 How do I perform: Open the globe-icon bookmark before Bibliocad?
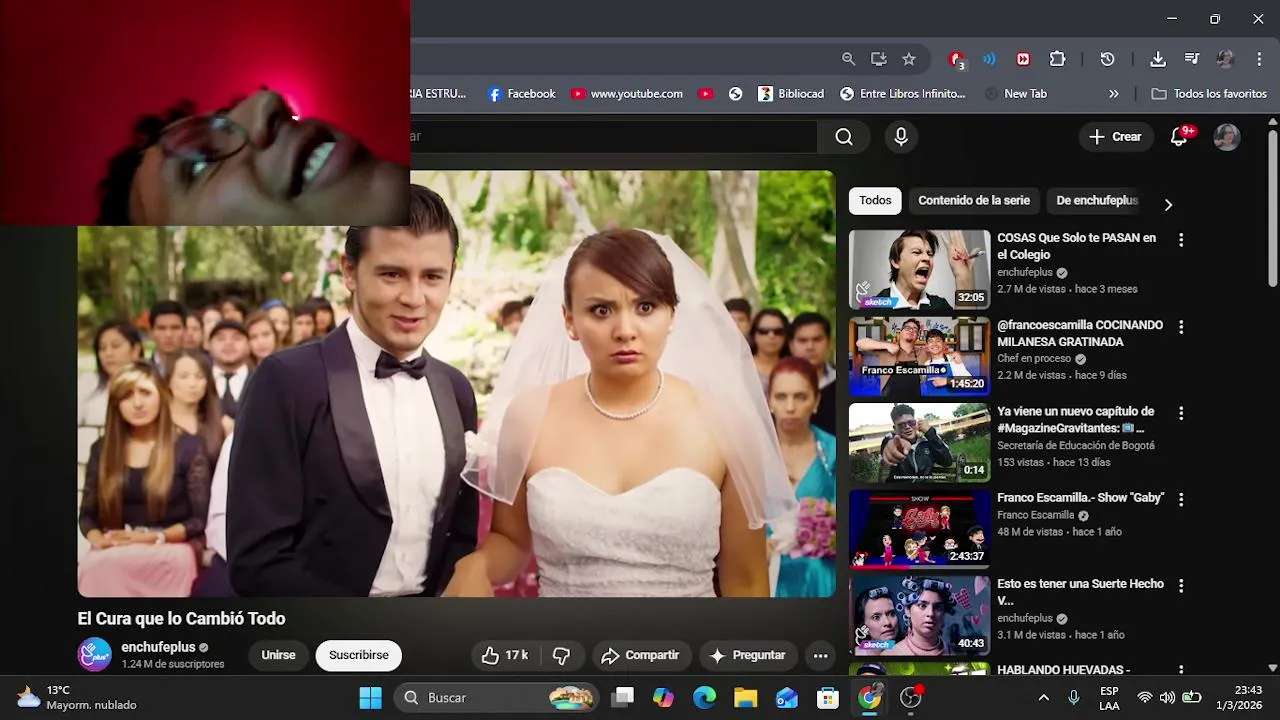[x=735, y=94]
